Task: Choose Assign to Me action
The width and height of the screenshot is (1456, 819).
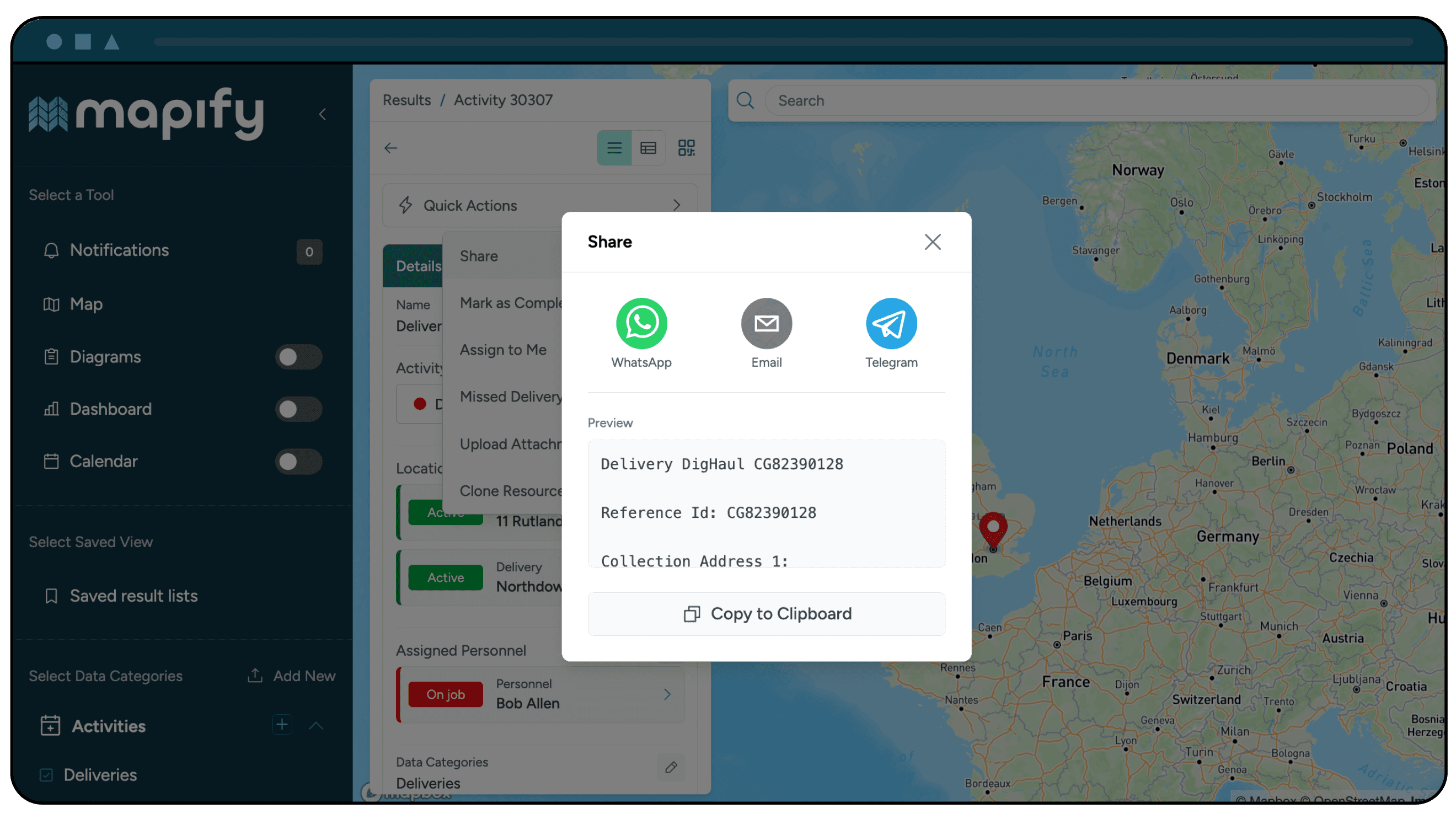Action: click(502, 350)
